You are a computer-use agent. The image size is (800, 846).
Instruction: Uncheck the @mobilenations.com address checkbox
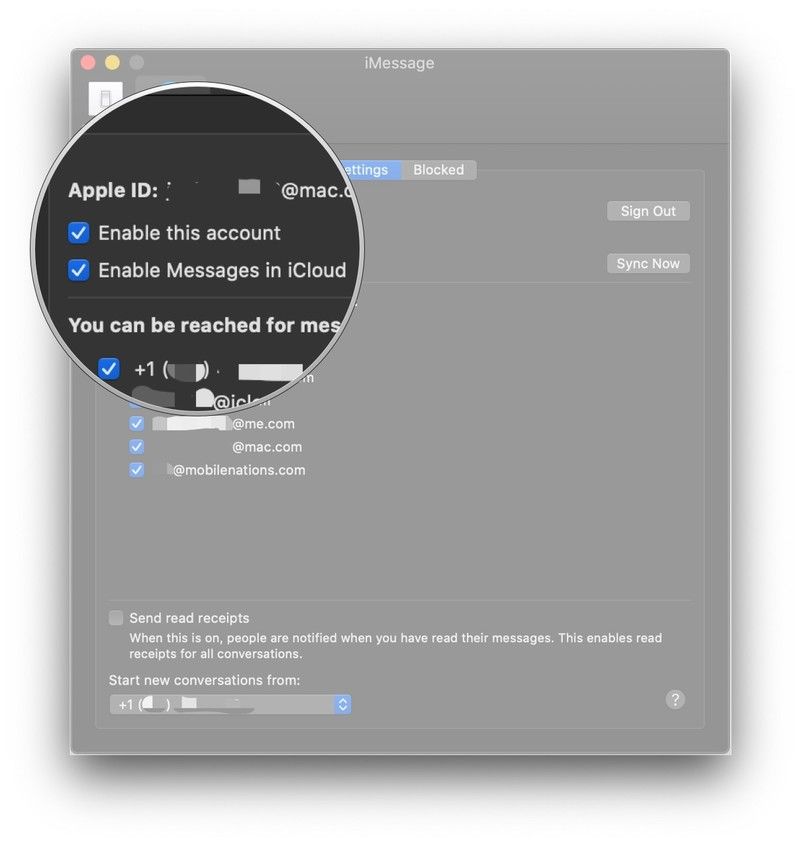[137, 470]
